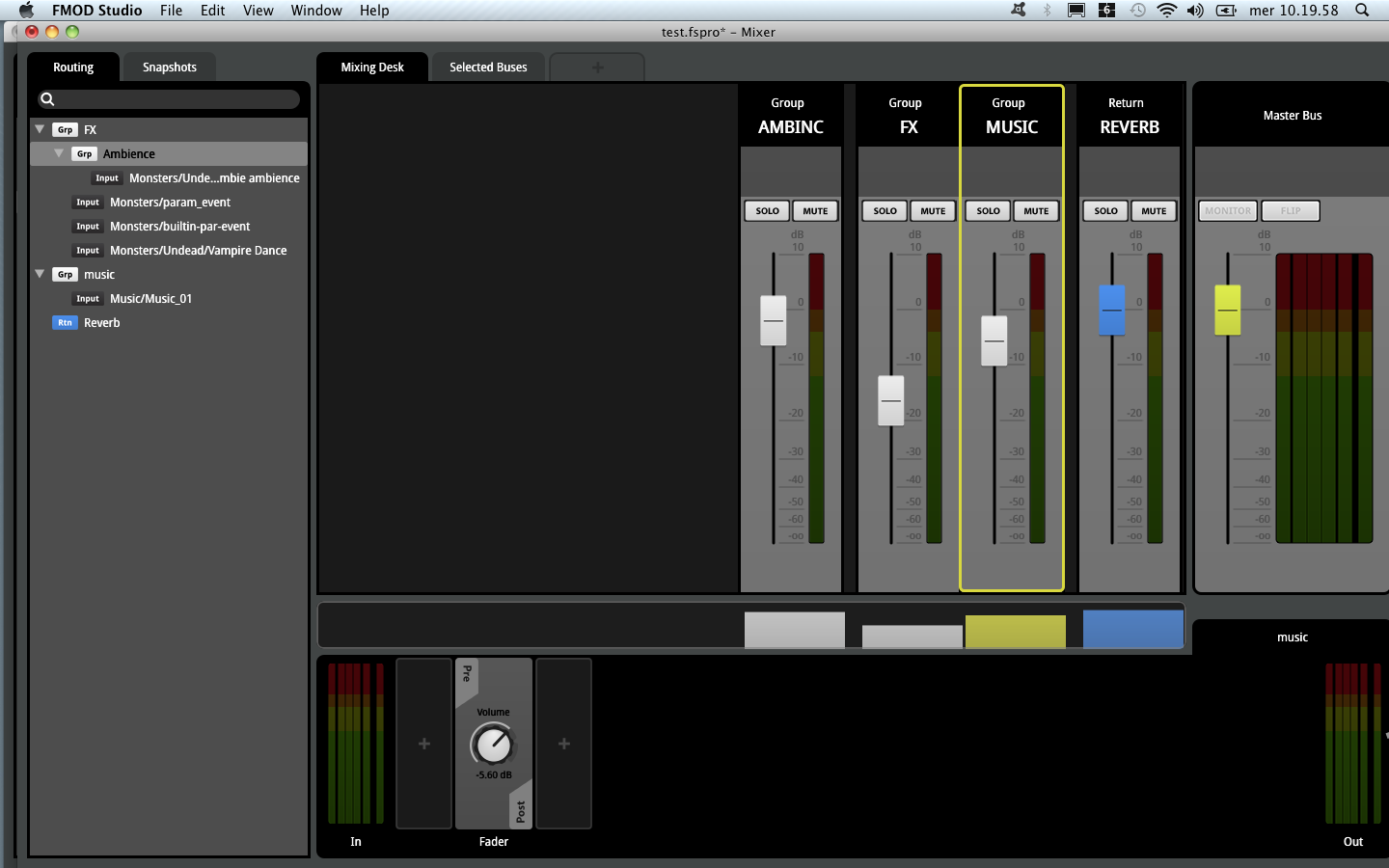Click the search magnifier icon in Routing panel
Screen dimensions: 1389x868
tap(47, 99)
